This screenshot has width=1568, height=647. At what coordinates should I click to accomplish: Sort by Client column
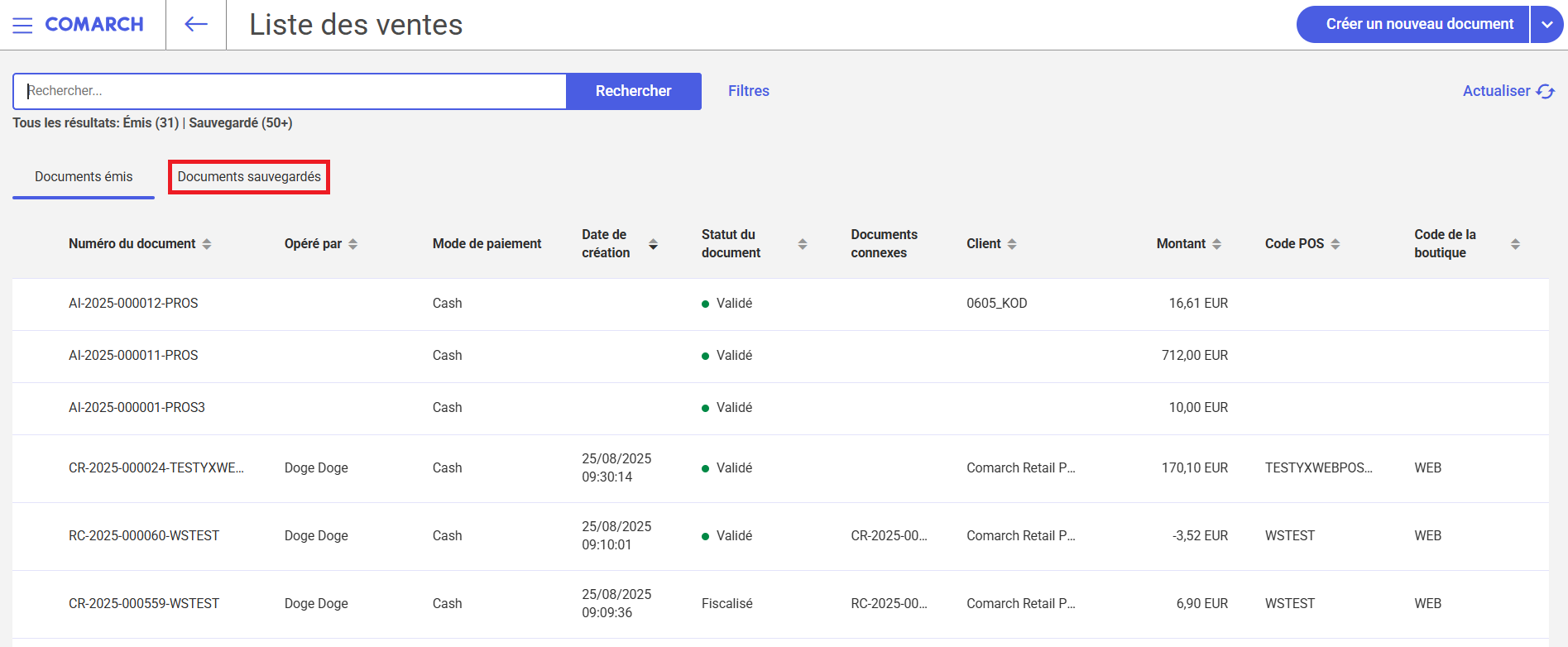point(1012,244)
